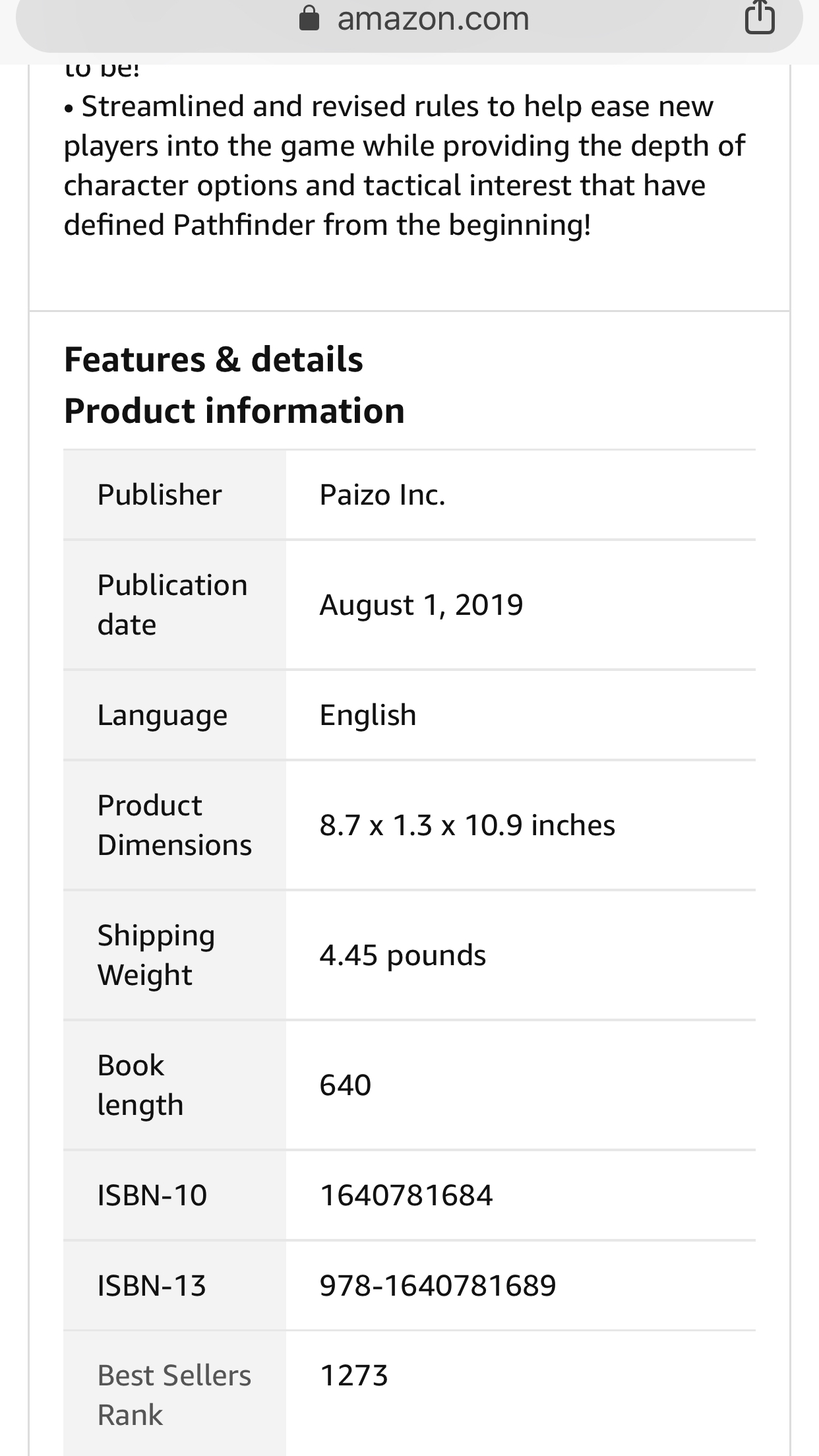Tap the English language value
819x1456 pixels.
368,715
